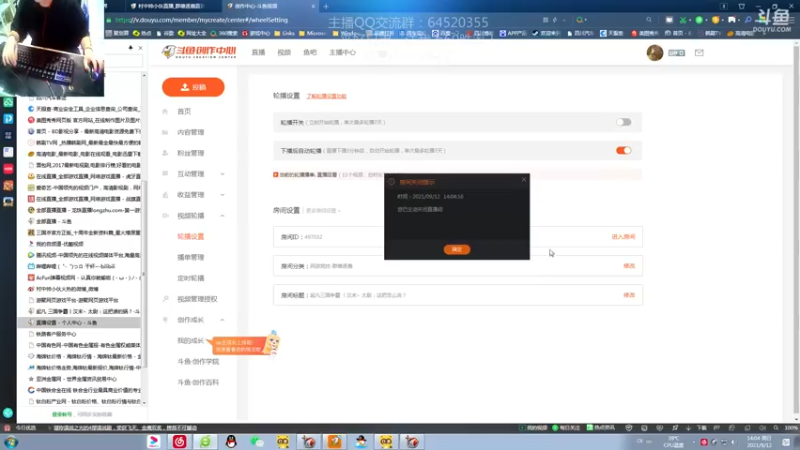Click the page vertical scrollbar
The height and width of the screenshot is (450, 800).
796,230
